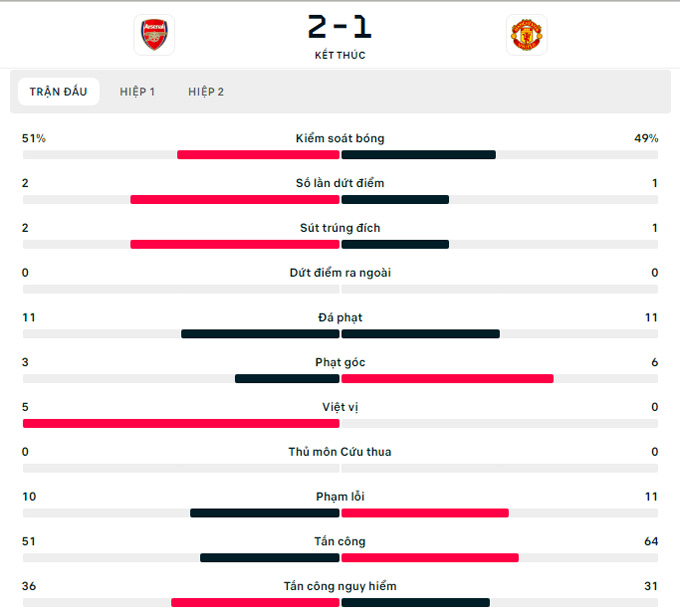Click the Tấn công nguy hiểm red bar

(255, 603)
